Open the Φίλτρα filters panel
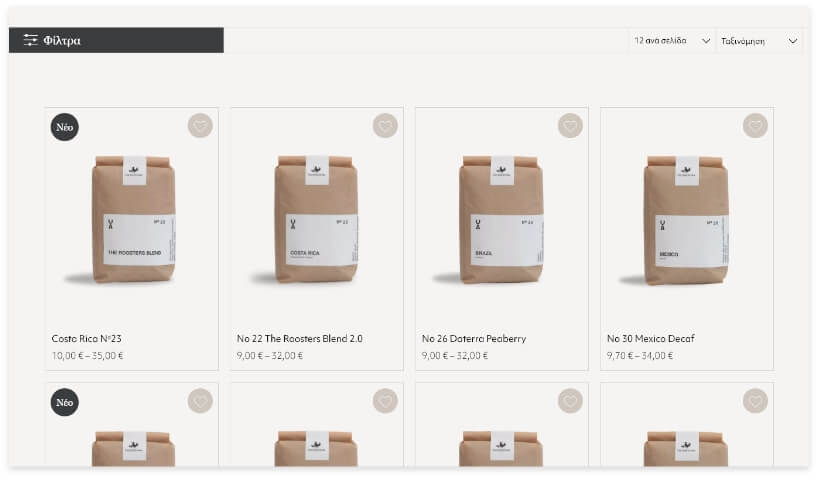Viewport: 818px width, 479px height. pyautogui.click(x=116, y=40)
